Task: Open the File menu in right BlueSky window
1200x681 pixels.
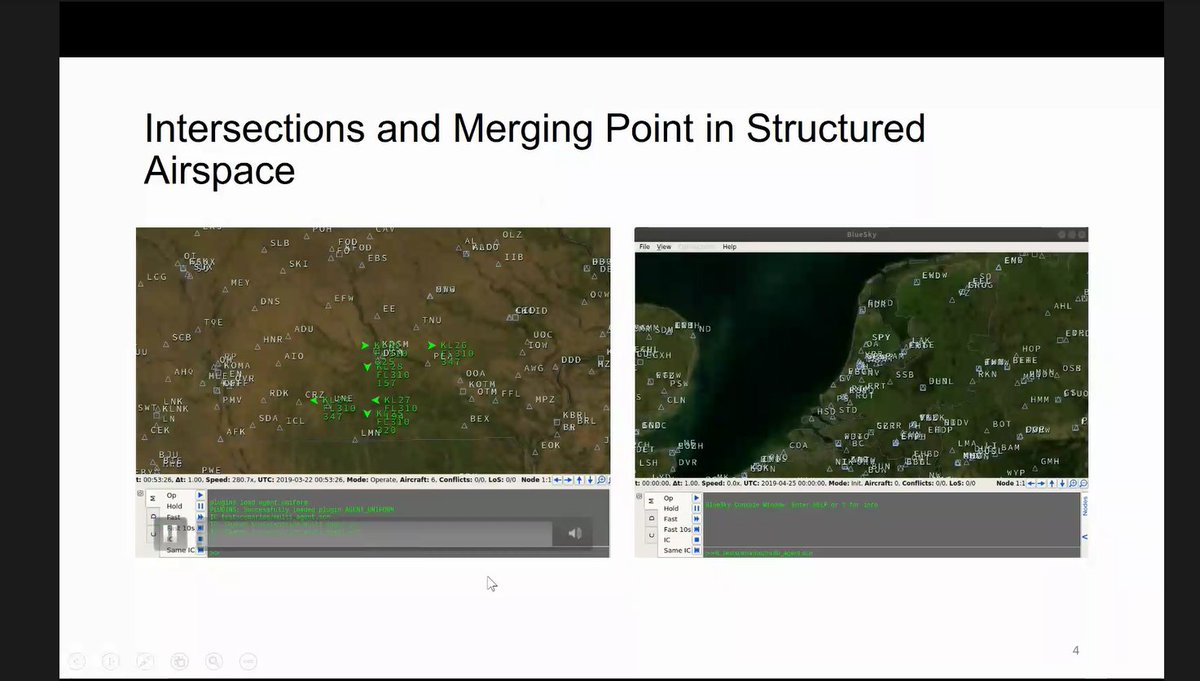Action: [x=645, y=246]
